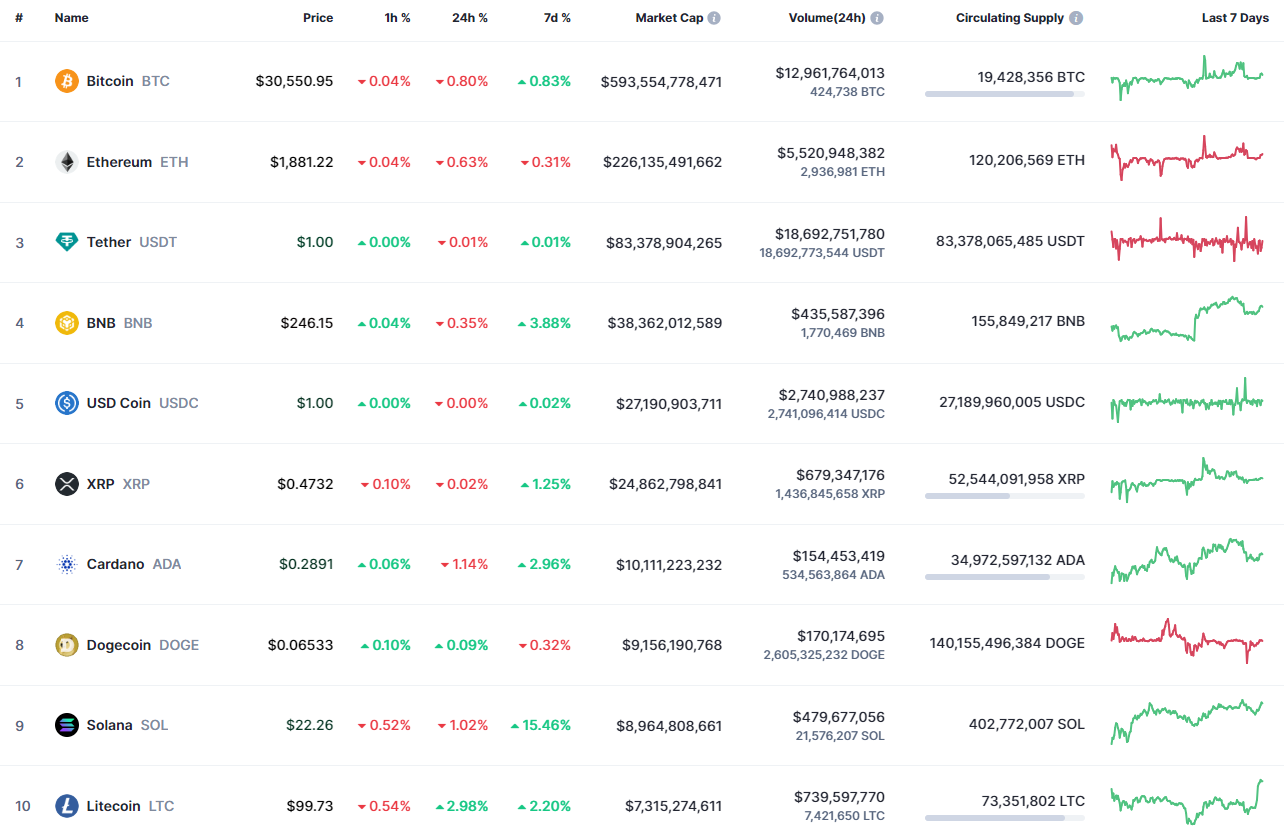Select the Solana SOL logo

pos(66,725)
